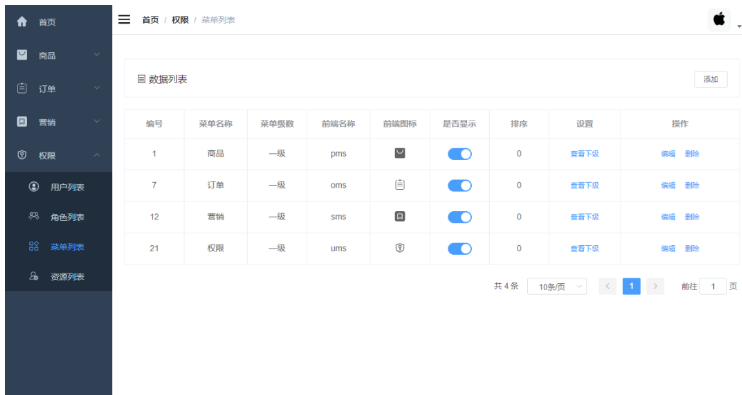Click the home icon in the sidebar
The height and width of the screenshot is (395, 742).
22,21
